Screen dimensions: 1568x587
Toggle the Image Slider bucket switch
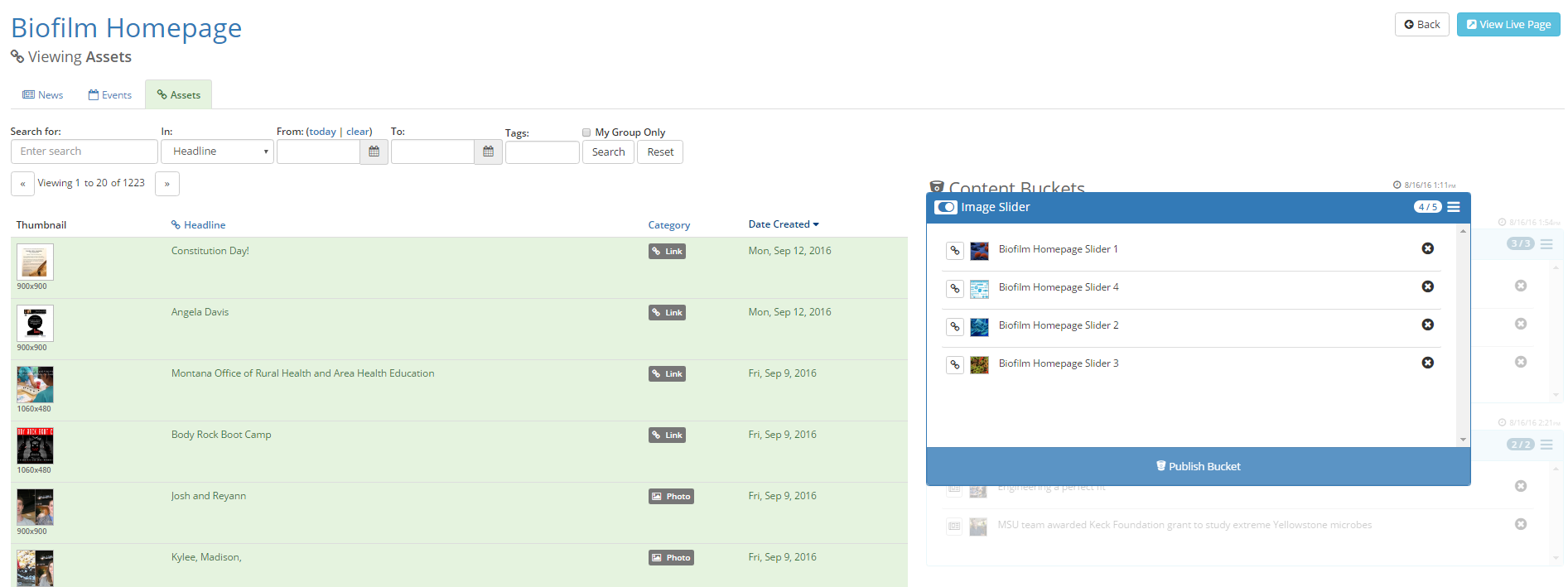coord(946,207)
